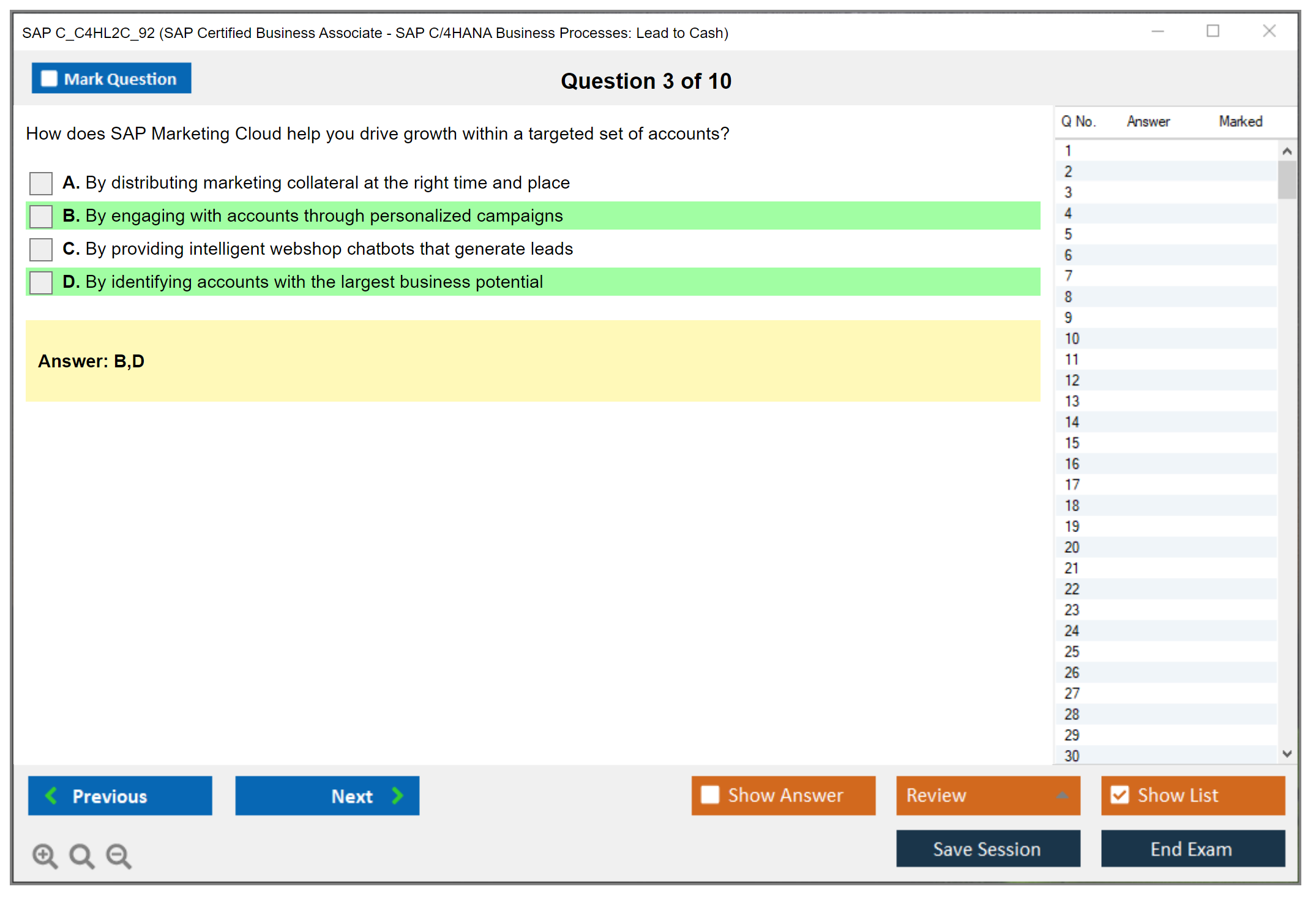Click the End Exam button
Image resolution: width=1316 pixels, height=900 pixels.
(x=1192, y=849)
